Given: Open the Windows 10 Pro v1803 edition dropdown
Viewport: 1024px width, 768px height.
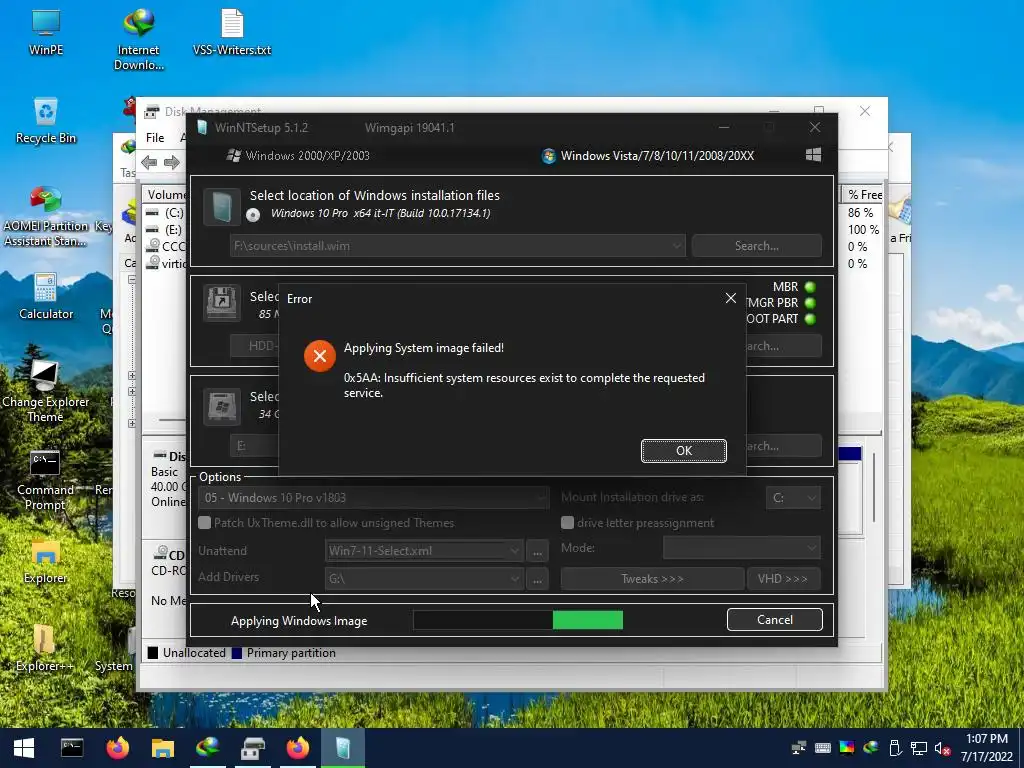Looking at the screenshot, I should (x=373, y=498).
